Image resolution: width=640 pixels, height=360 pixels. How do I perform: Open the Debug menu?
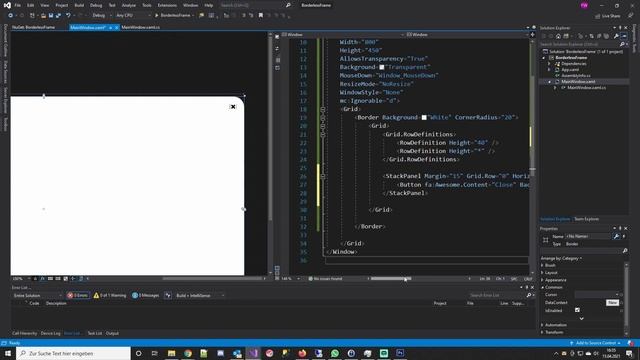96,5
